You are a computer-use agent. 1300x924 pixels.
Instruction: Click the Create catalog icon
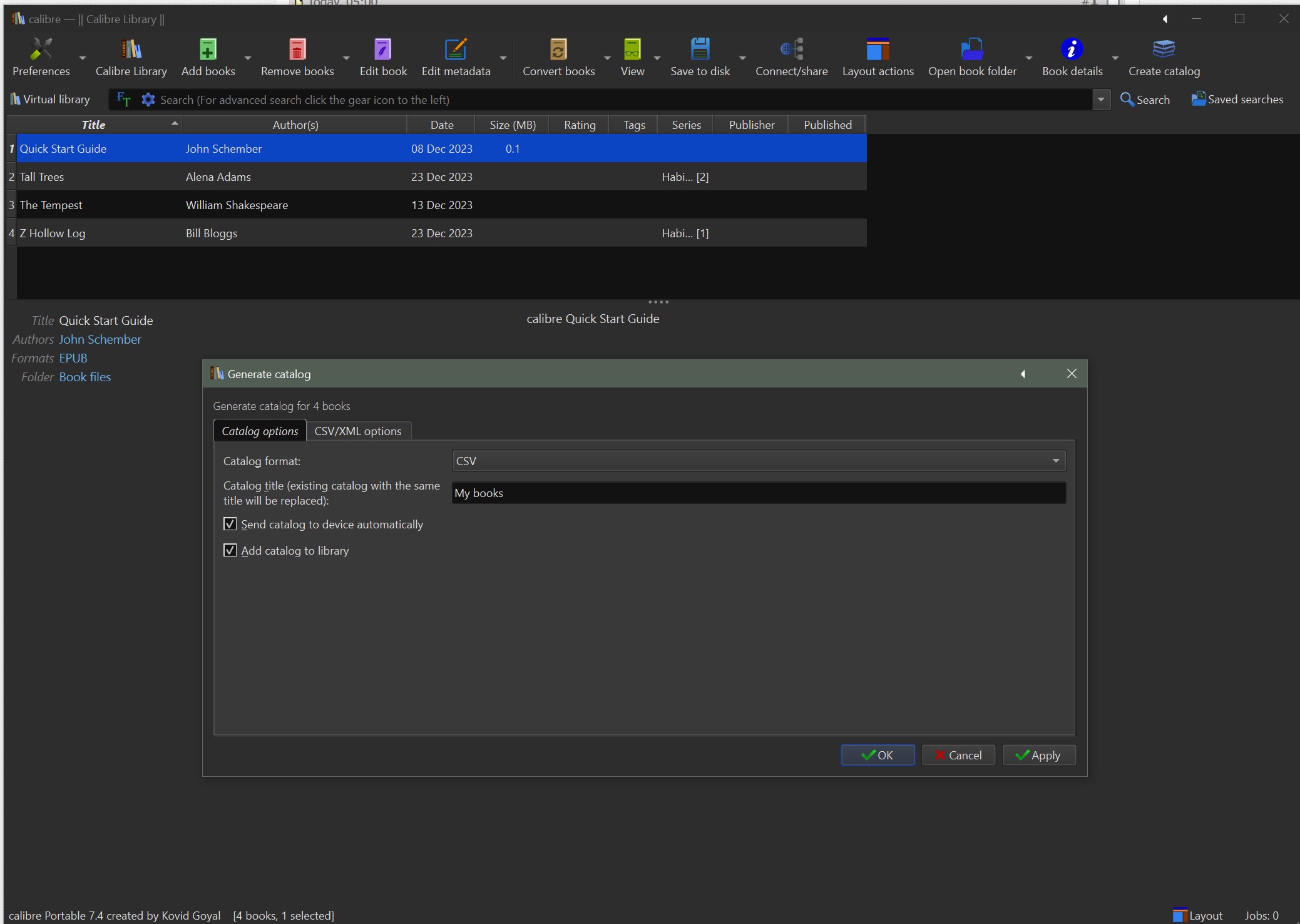click(1164, 49)
